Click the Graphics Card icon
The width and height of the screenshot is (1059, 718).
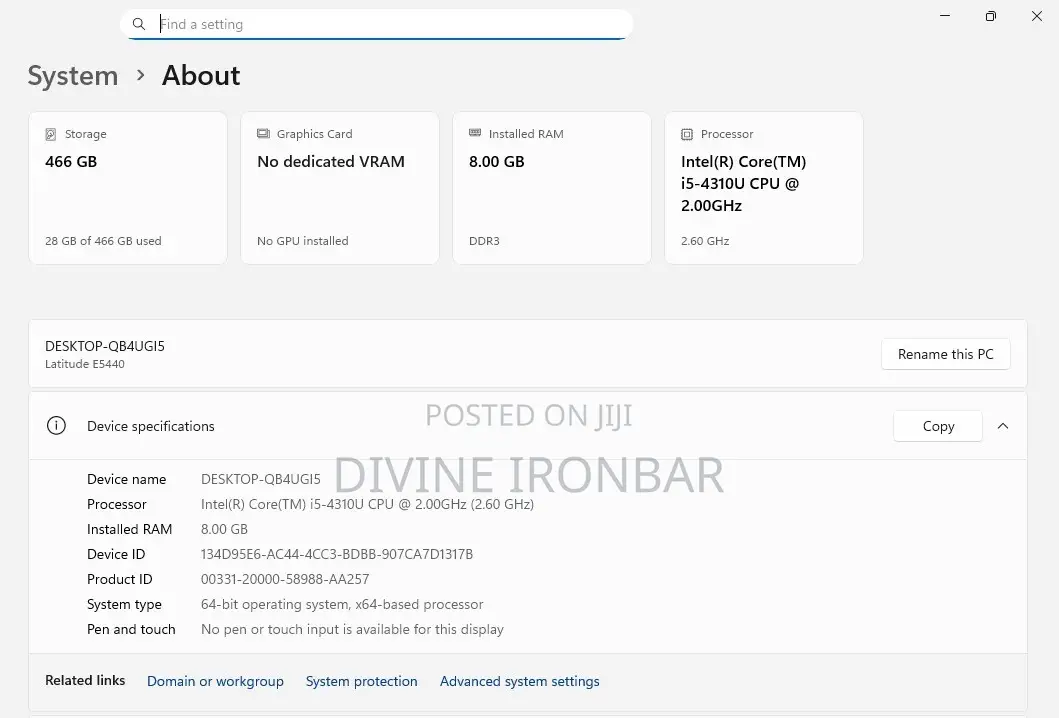tap(263, 134)
